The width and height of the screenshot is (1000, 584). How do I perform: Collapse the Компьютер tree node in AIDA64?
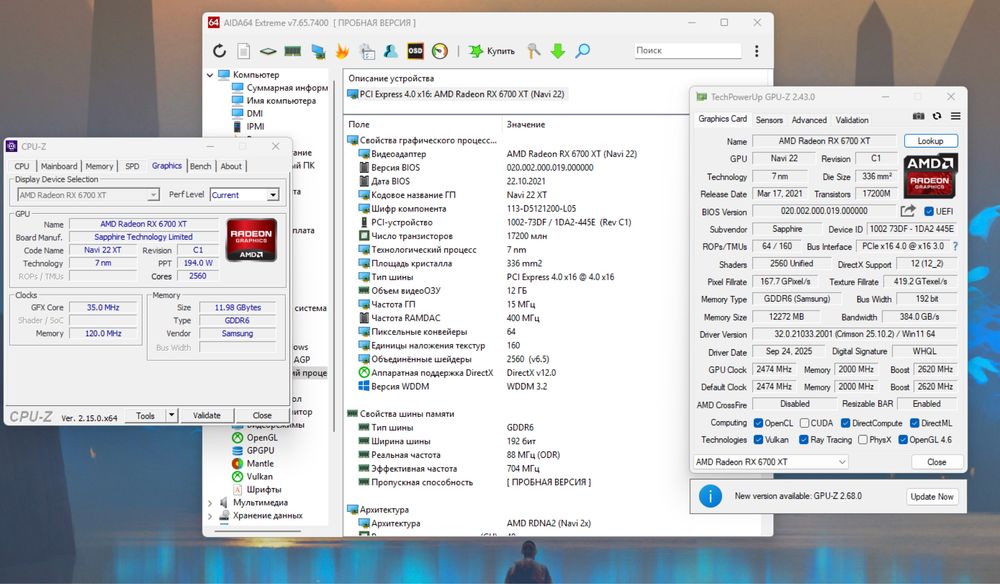210,75
